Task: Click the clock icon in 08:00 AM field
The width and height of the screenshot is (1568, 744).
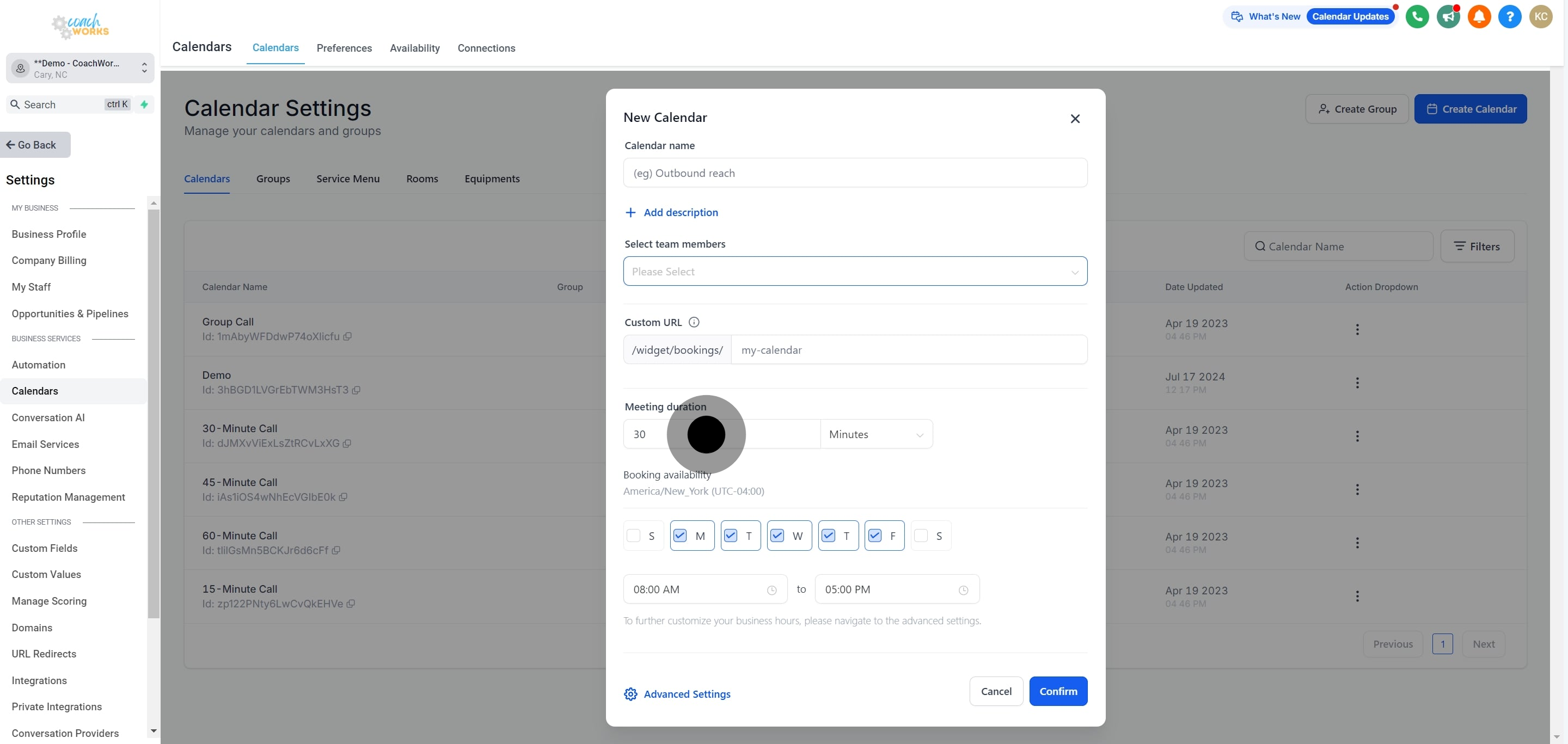Action: click(772, 590)
